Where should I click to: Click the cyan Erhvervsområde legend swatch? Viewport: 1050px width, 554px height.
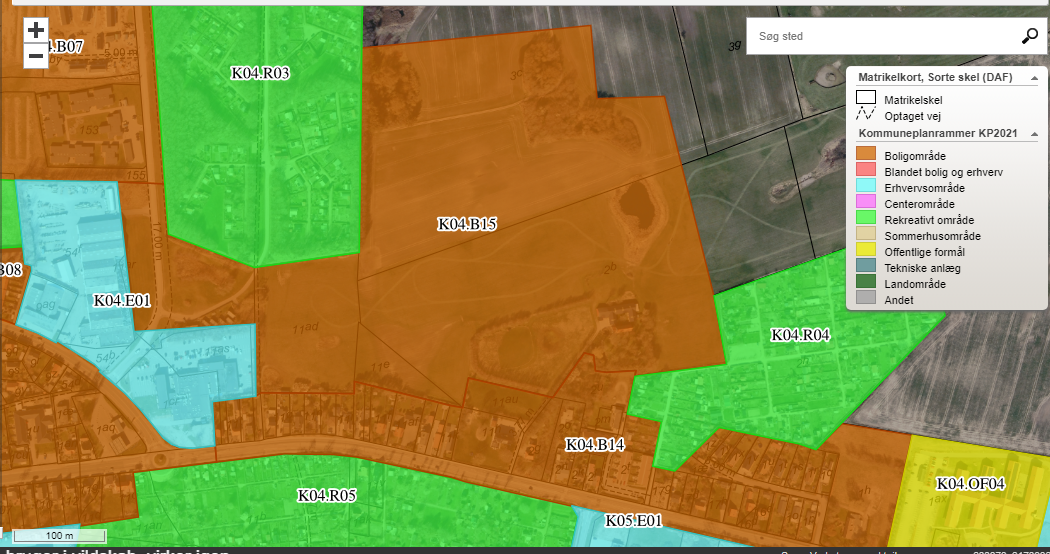(x=866, y=187)
